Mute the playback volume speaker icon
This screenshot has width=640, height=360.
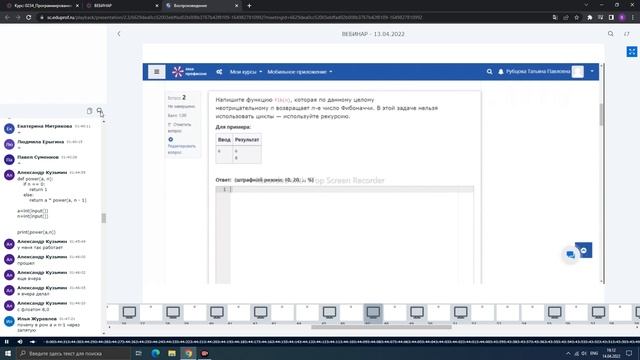click(x=20, y=342)
